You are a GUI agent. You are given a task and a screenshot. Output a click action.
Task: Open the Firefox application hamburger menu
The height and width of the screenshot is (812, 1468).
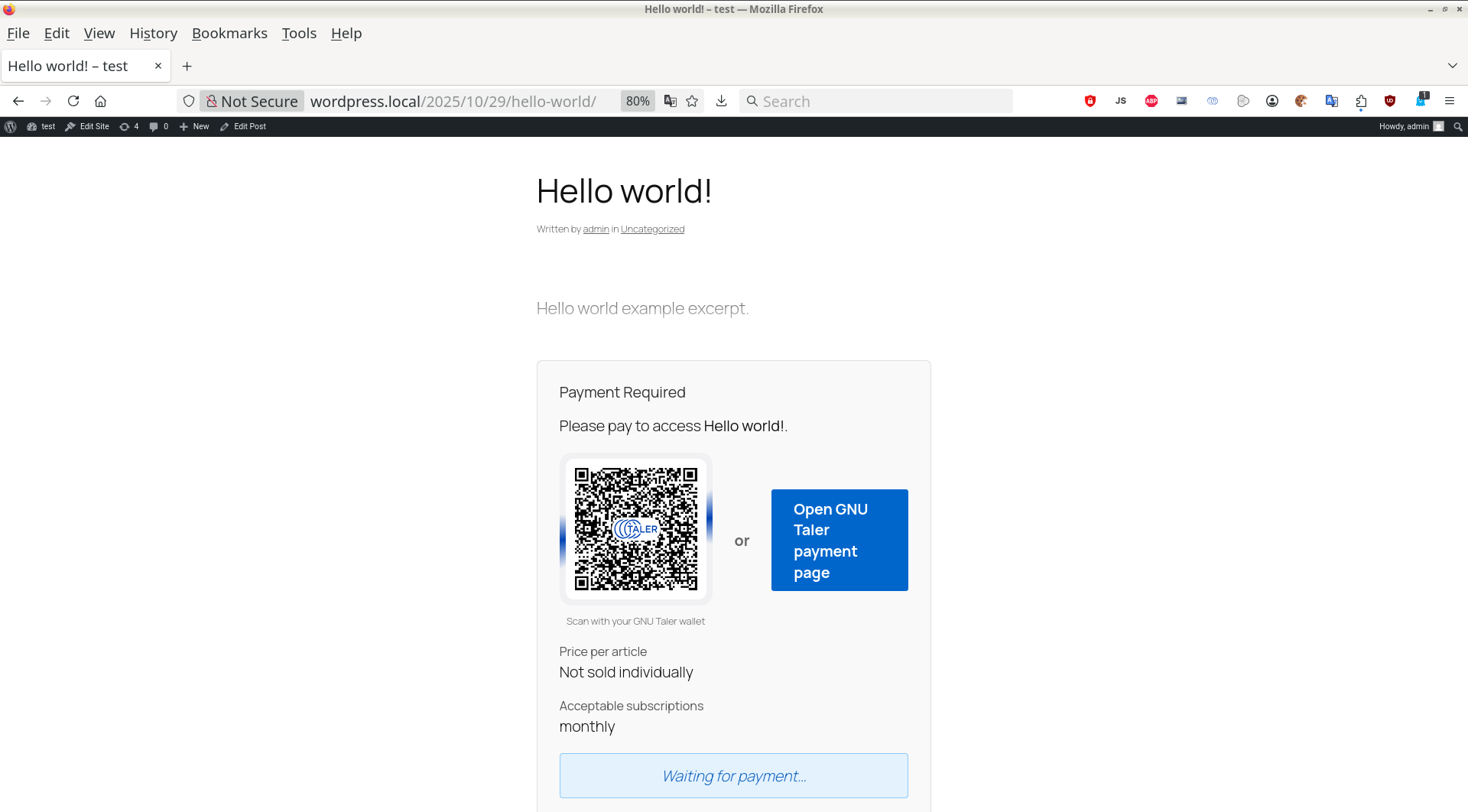[1450, 101]
